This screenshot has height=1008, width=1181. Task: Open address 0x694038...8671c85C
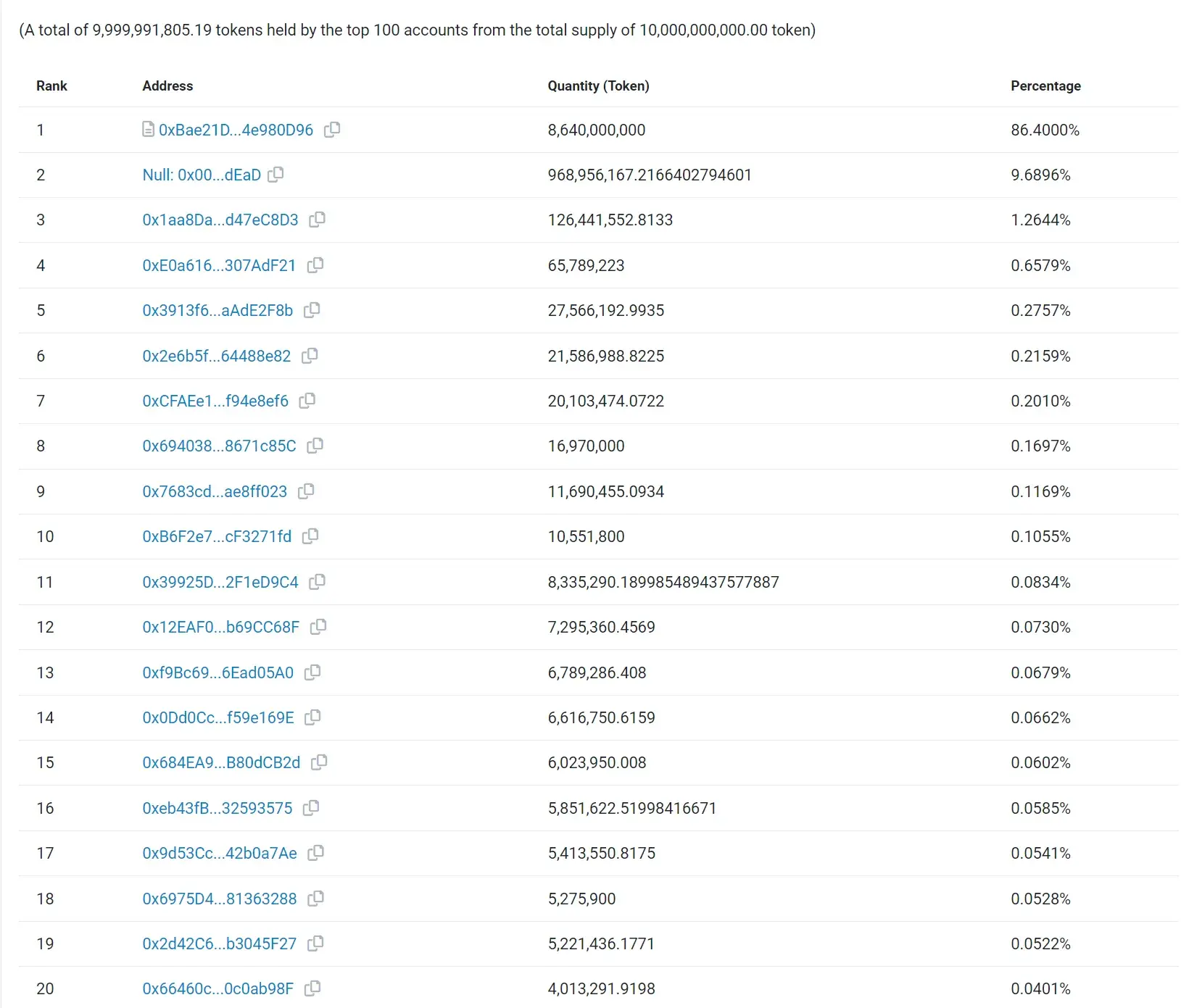(219, 446)
